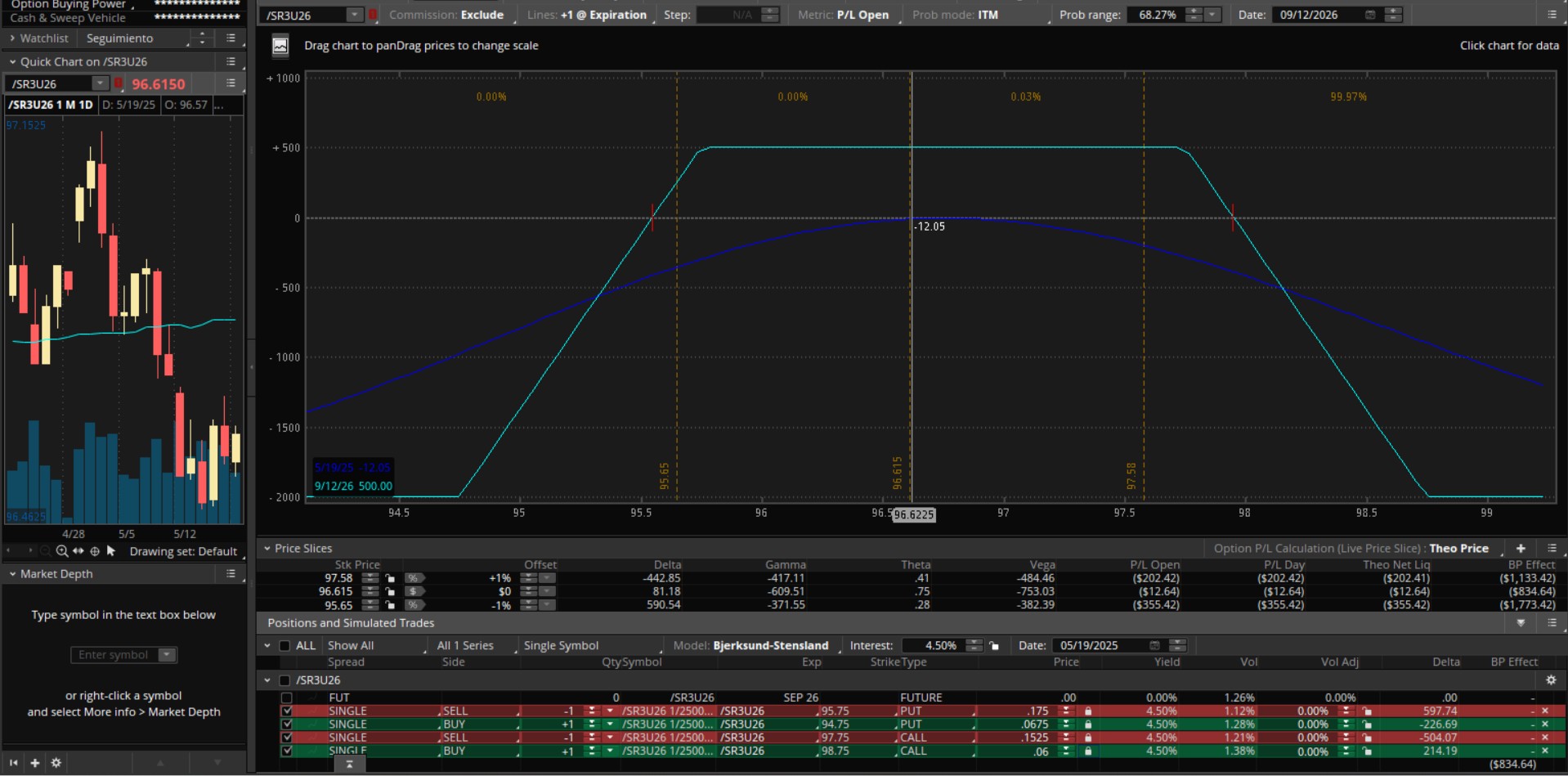
Task: Open settings gear in the /SR3U26 positions row
Action: (x=1550, y=680)
